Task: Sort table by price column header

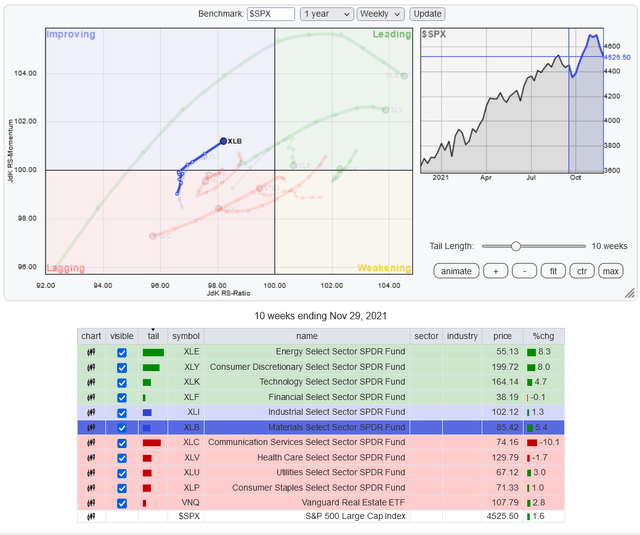Action: point(502,336)
